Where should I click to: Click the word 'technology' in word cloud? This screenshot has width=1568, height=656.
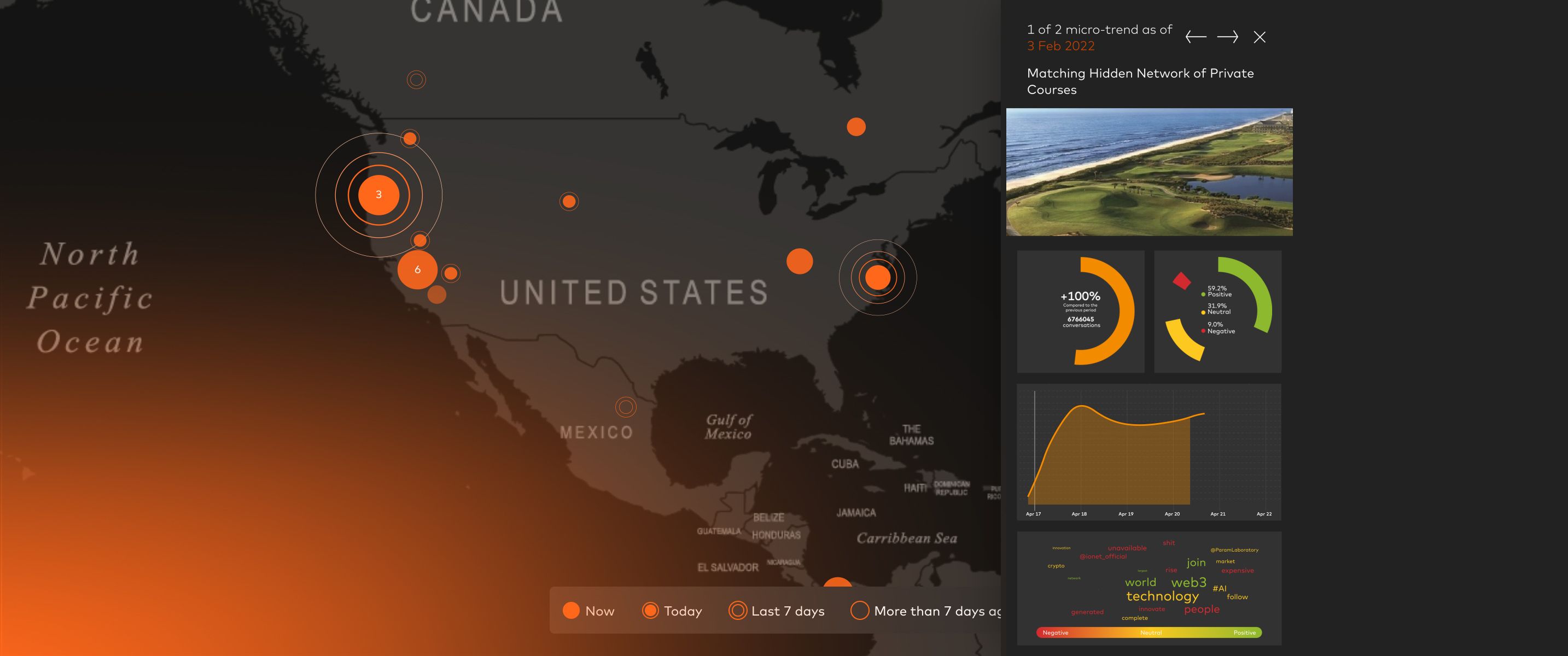pos(1162,596)
